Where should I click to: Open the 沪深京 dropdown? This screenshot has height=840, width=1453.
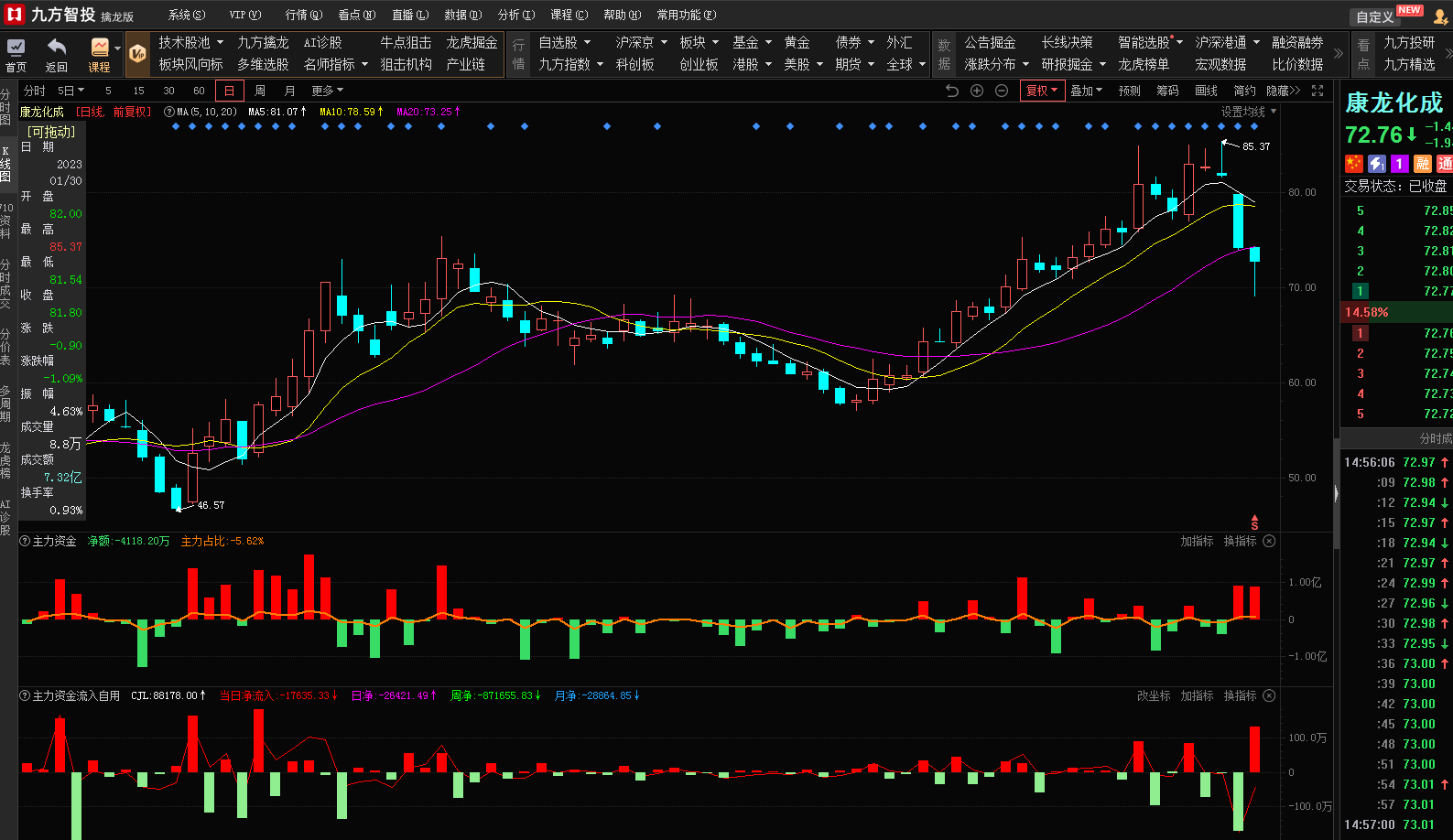(641, 42)
